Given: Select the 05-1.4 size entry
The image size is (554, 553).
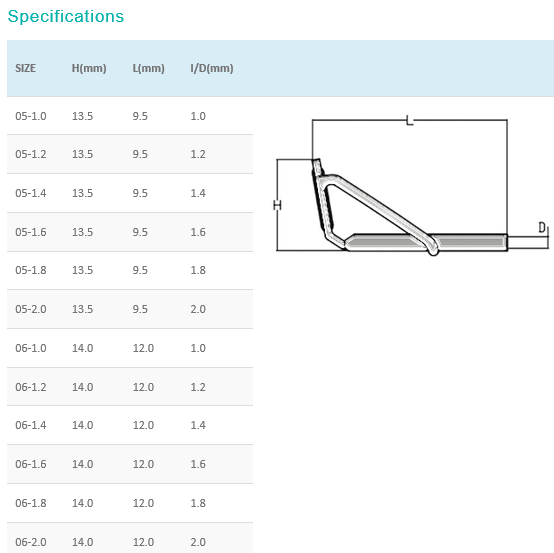Looking at the screenshot, I should [x=31, y=193].
